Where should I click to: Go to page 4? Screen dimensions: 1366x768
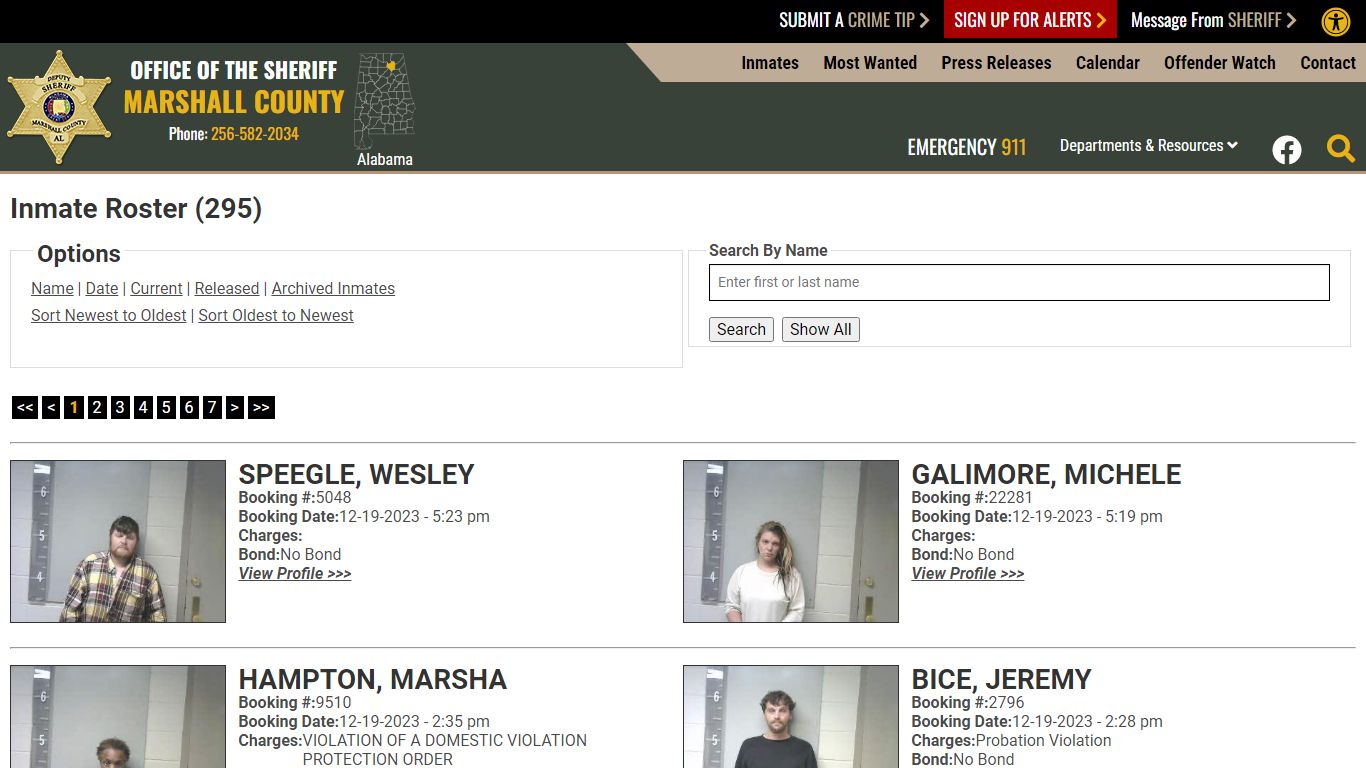coord(143,407)
